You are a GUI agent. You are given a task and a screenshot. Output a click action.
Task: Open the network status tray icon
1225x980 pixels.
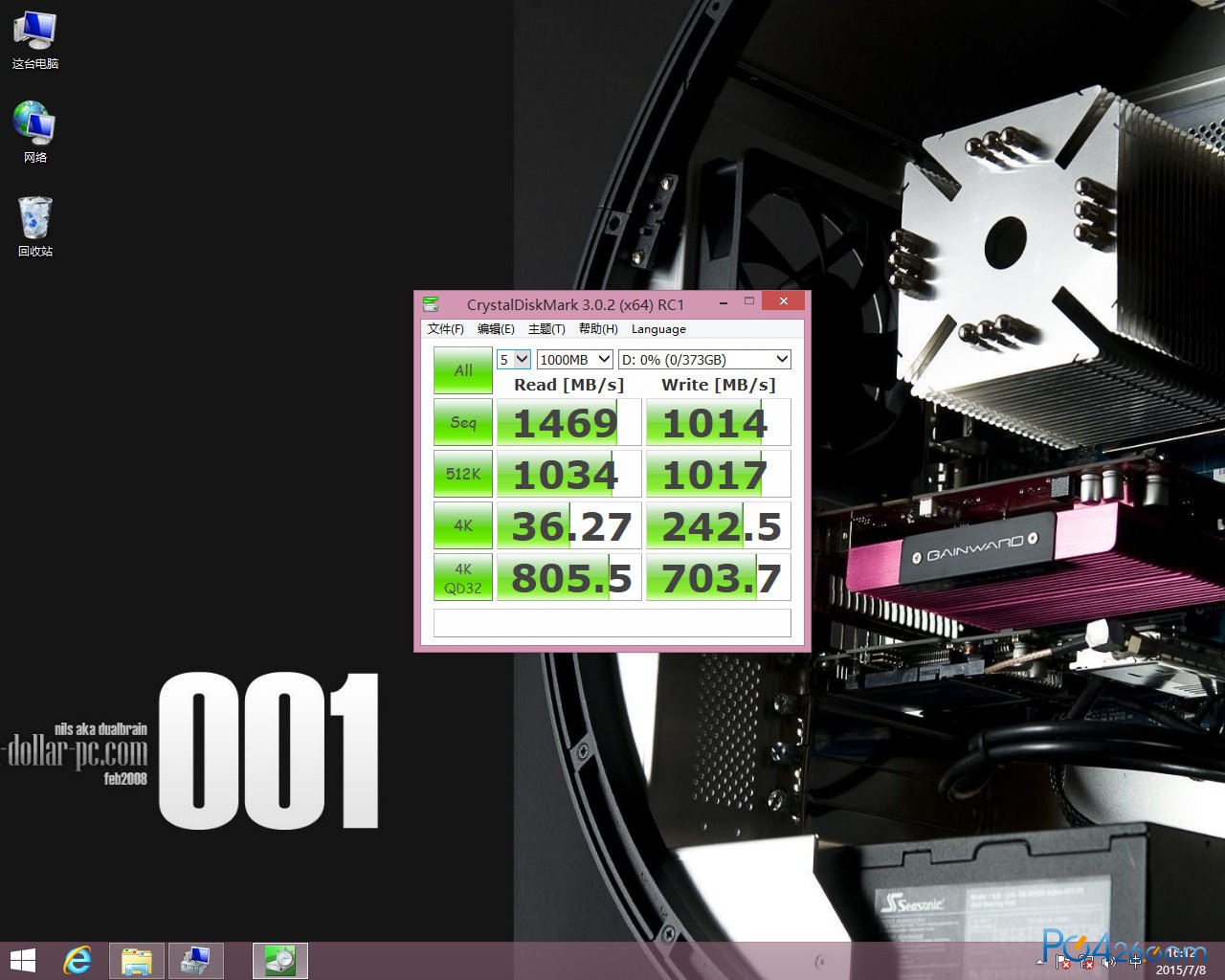click(1086, 962)
